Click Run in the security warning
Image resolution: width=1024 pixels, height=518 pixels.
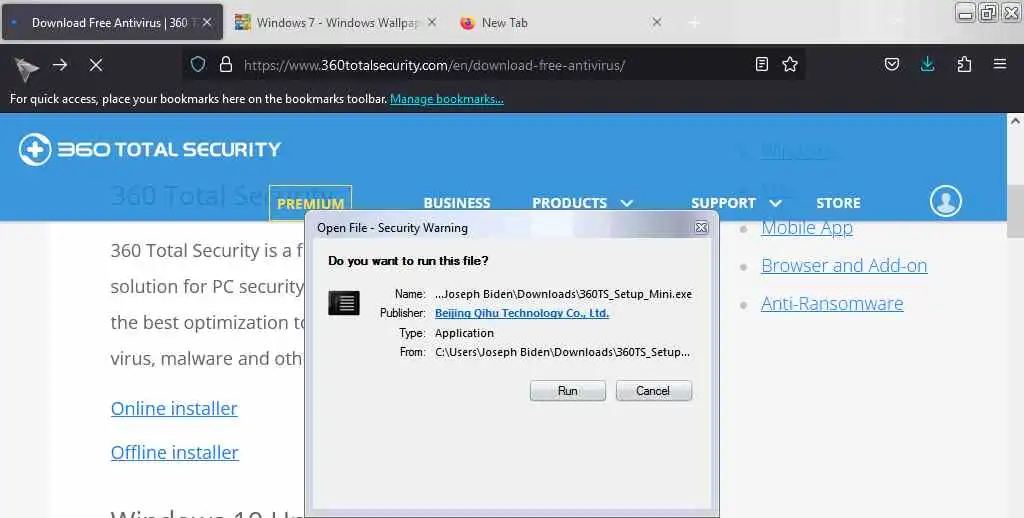point(568,391)
